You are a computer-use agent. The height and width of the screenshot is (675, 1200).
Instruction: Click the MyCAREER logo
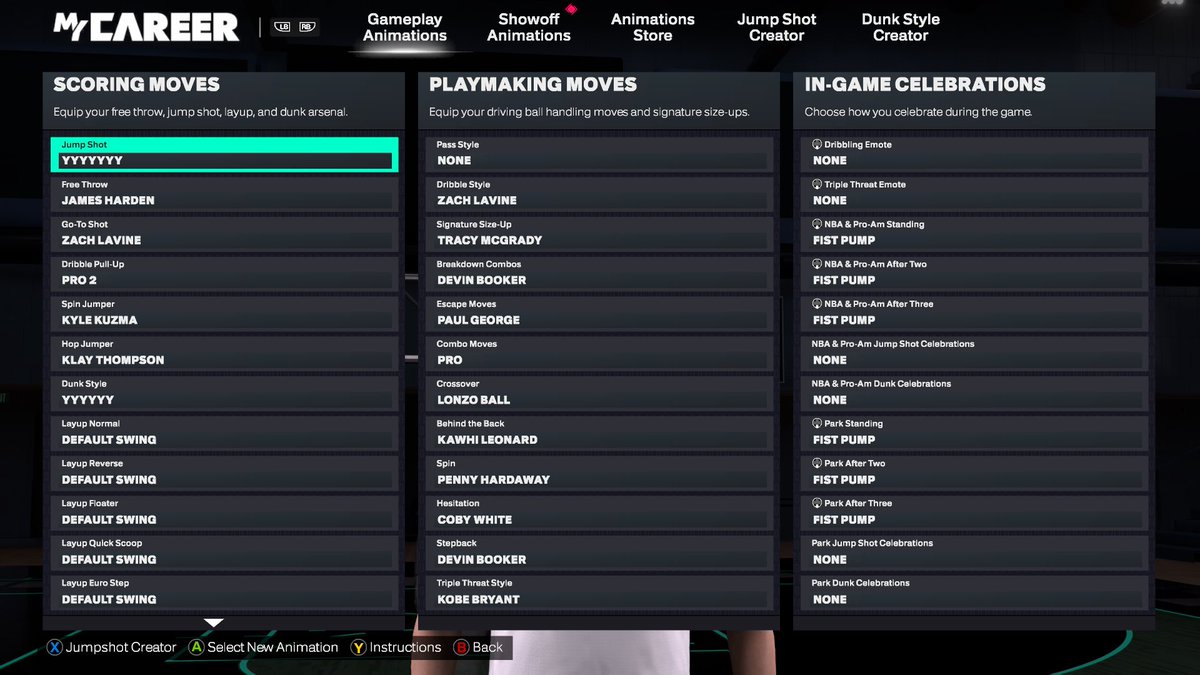(x=146, y=27)
